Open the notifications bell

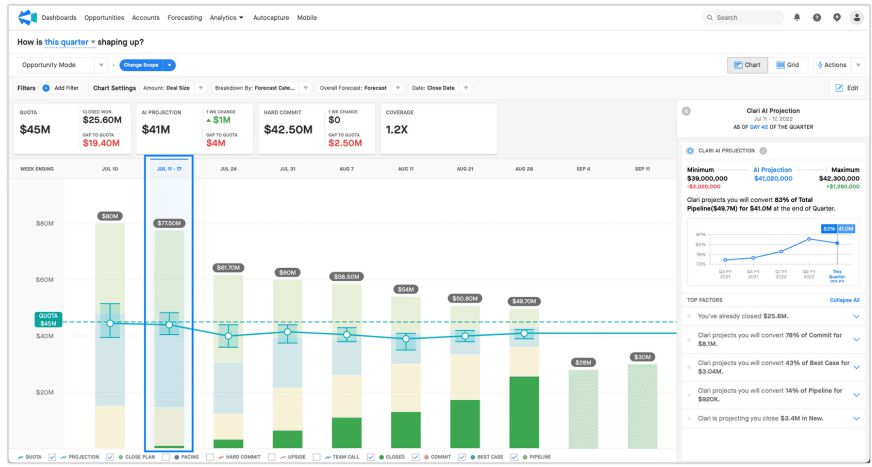797,18
